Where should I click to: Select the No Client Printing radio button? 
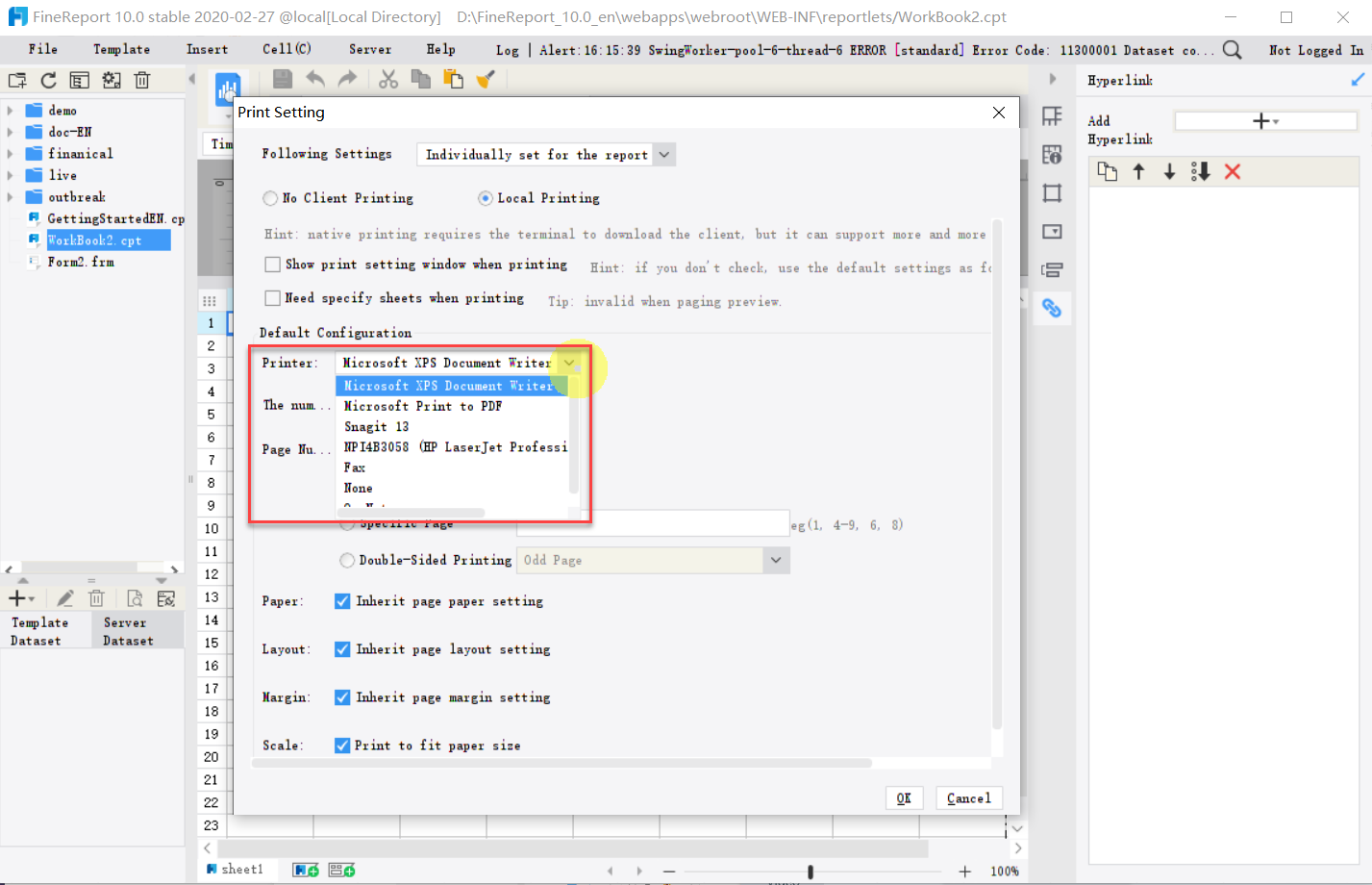click(x=270, y=198)
